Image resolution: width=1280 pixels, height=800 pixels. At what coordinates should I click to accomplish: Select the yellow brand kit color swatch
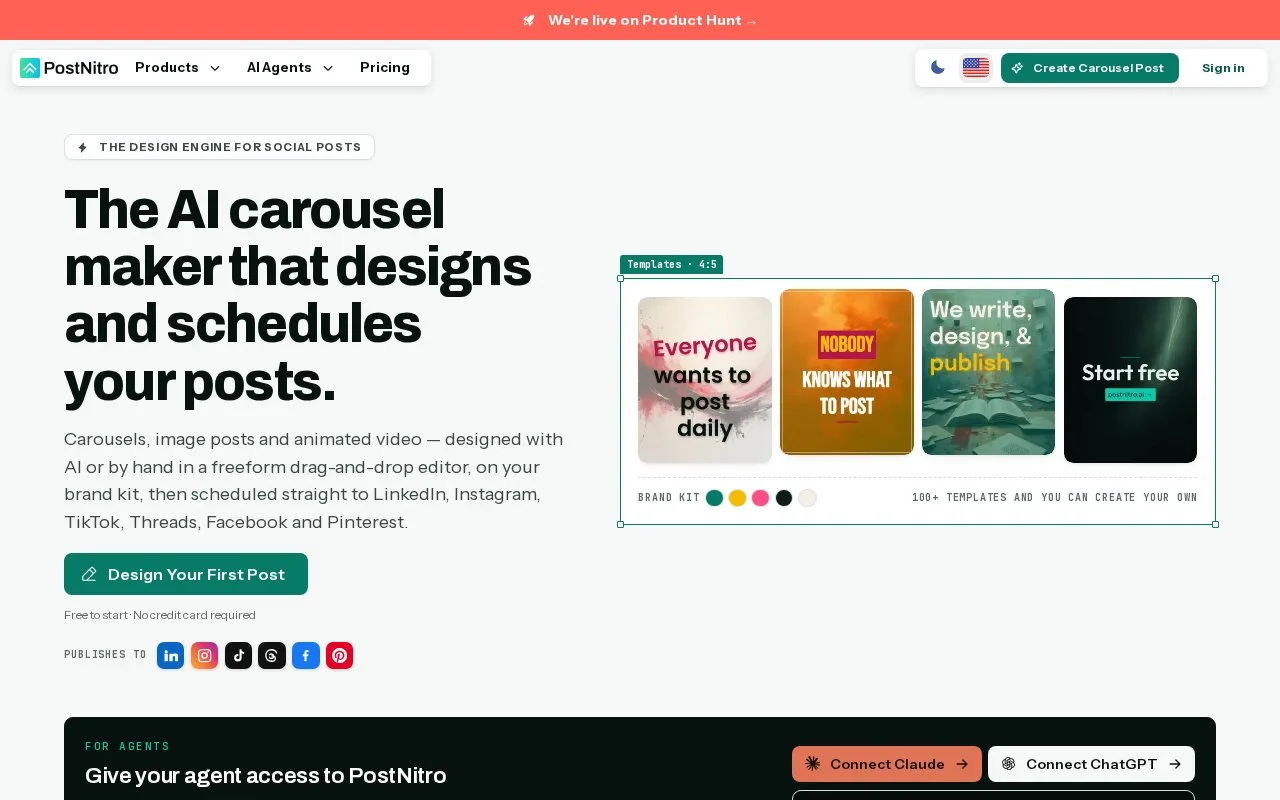737,498
